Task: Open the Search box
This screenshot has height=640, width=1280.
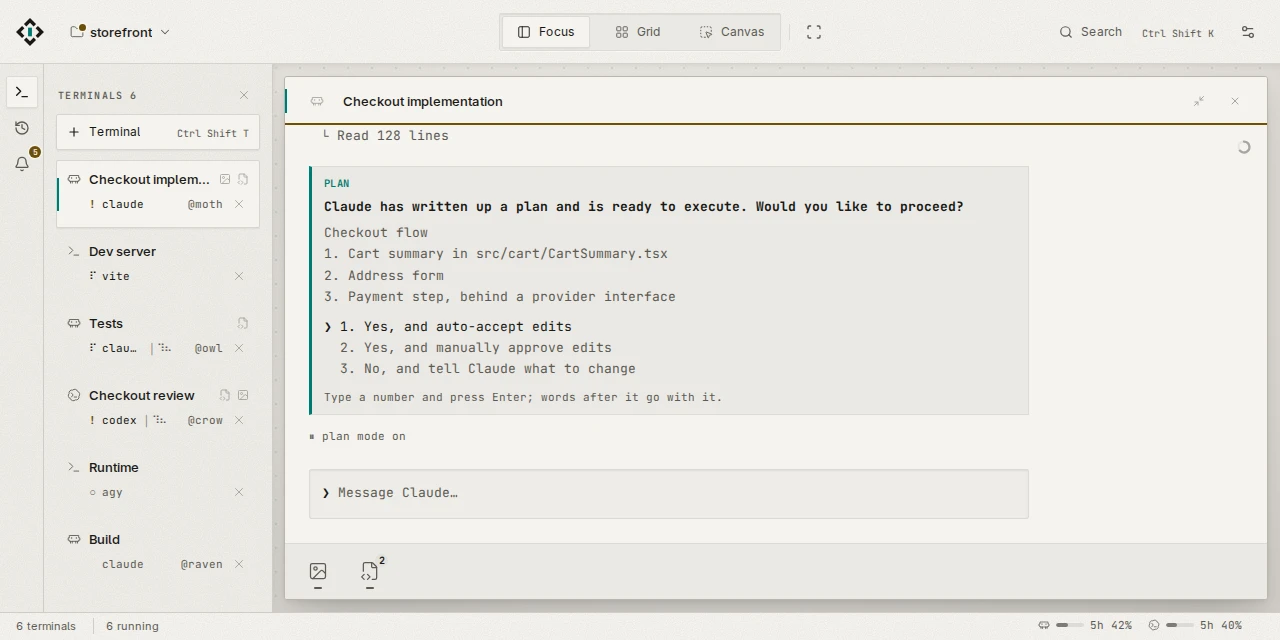Action: pos(1136,32)
